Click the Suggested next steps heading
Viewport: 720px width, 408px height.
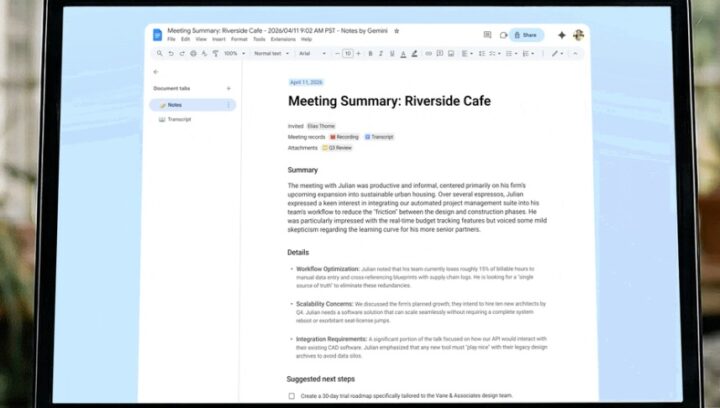321,379
